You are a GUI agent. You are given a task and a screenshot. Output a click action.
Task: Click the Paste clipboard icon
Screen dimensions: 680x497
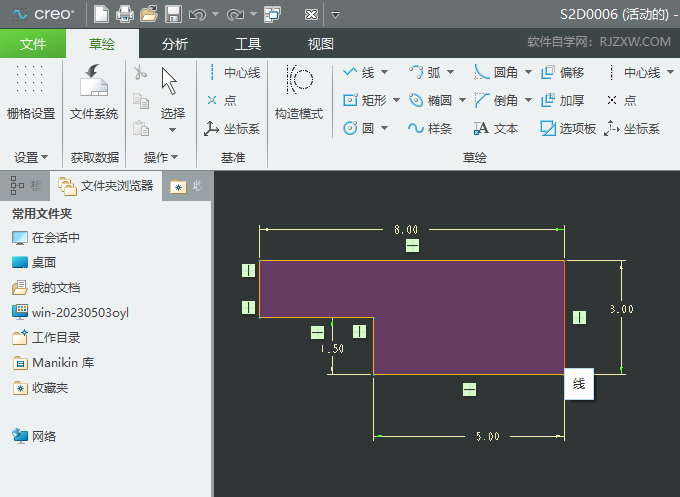click(x=141, y=128)
